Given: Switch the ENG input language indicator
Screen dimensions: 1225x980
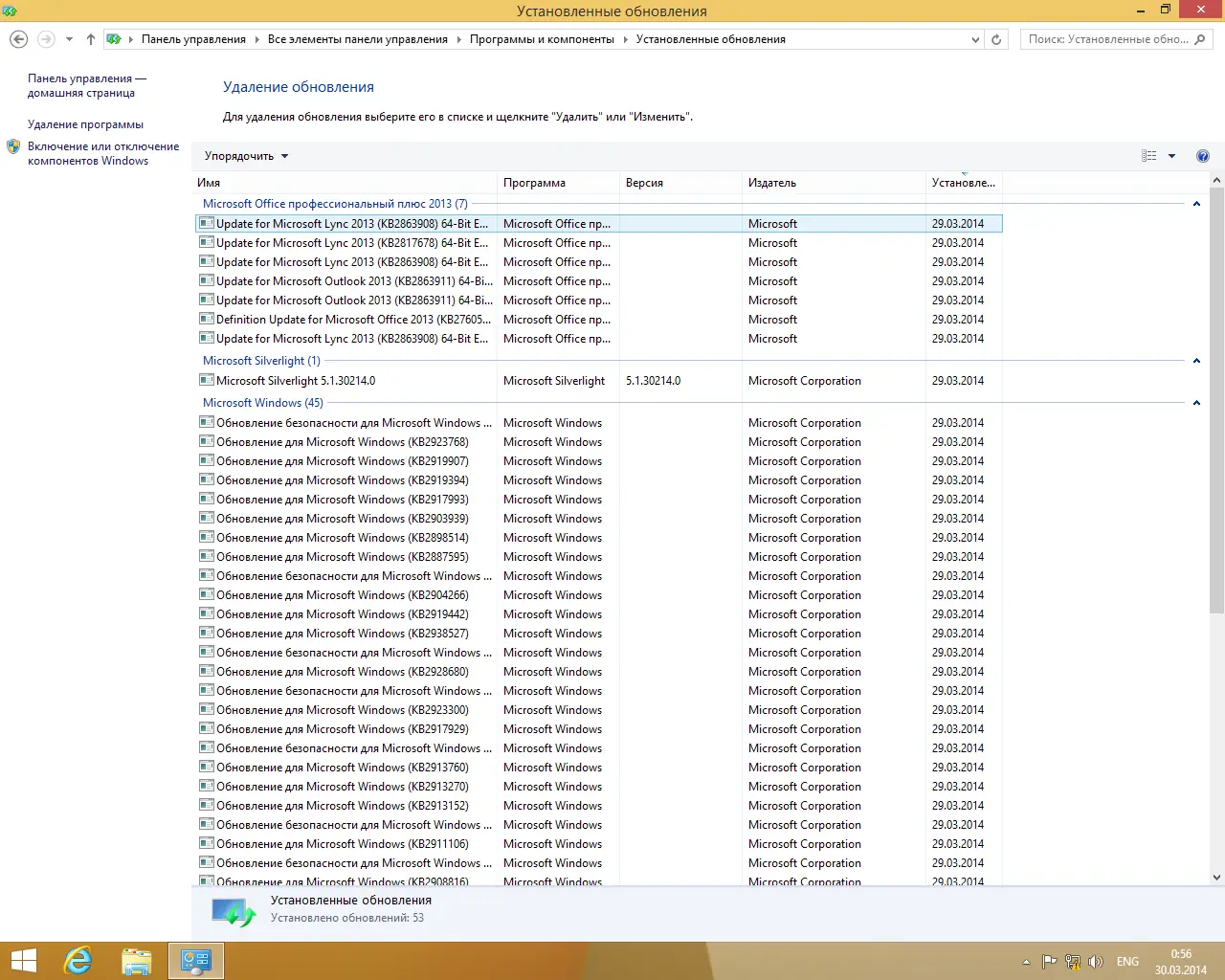Looking at the screenshot, I should (x=1127, y=962).
